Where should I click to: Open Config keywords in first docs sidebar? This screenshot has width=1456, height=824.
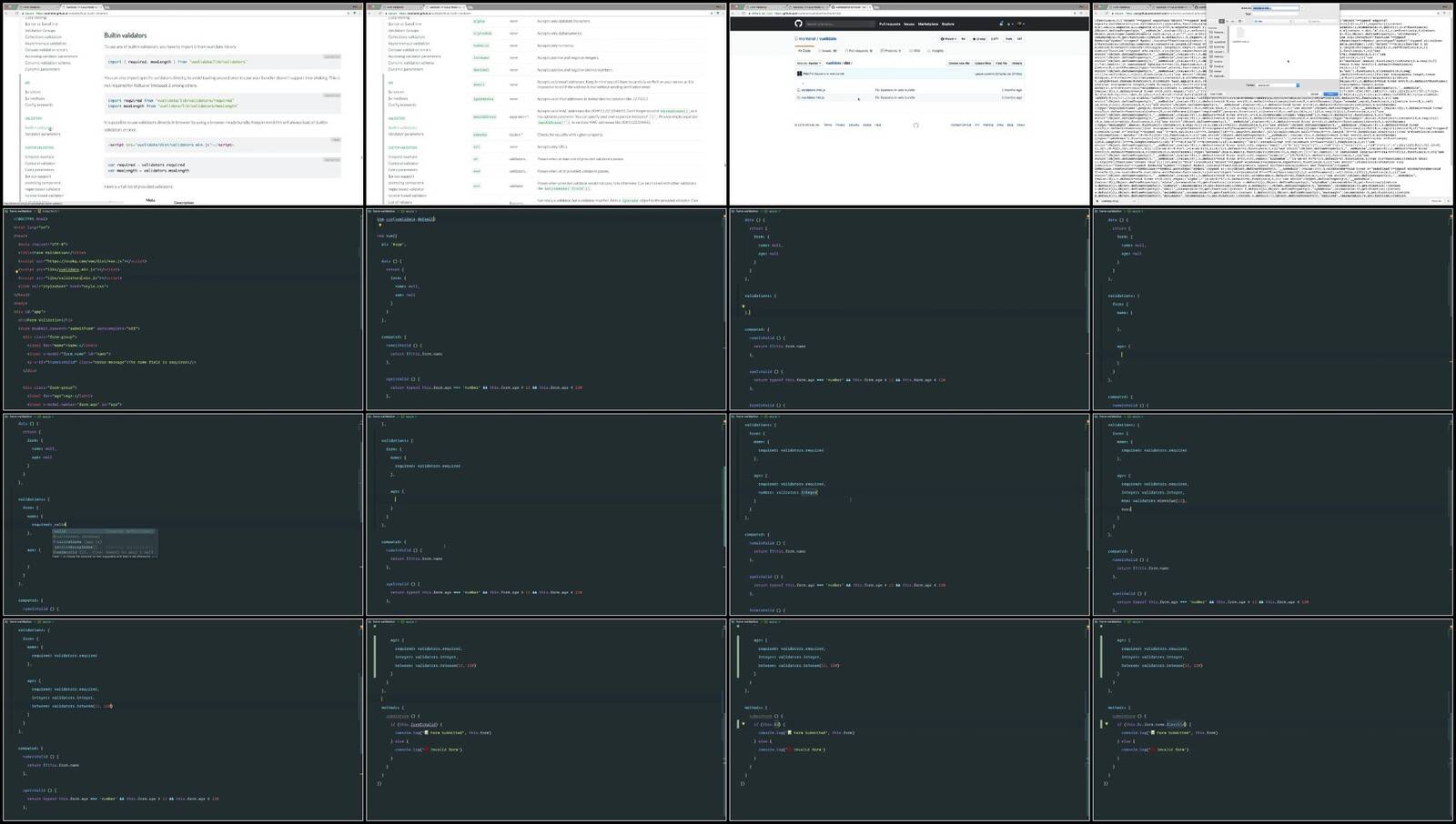point(39,105)
